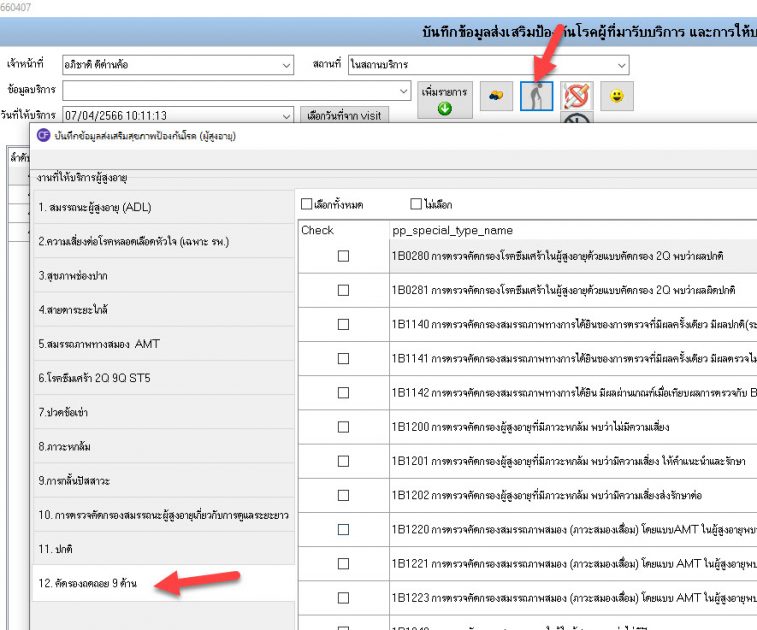
Task: Tick the เลือกทั้งหมด checkbox
Action: [x=308, y=204]
